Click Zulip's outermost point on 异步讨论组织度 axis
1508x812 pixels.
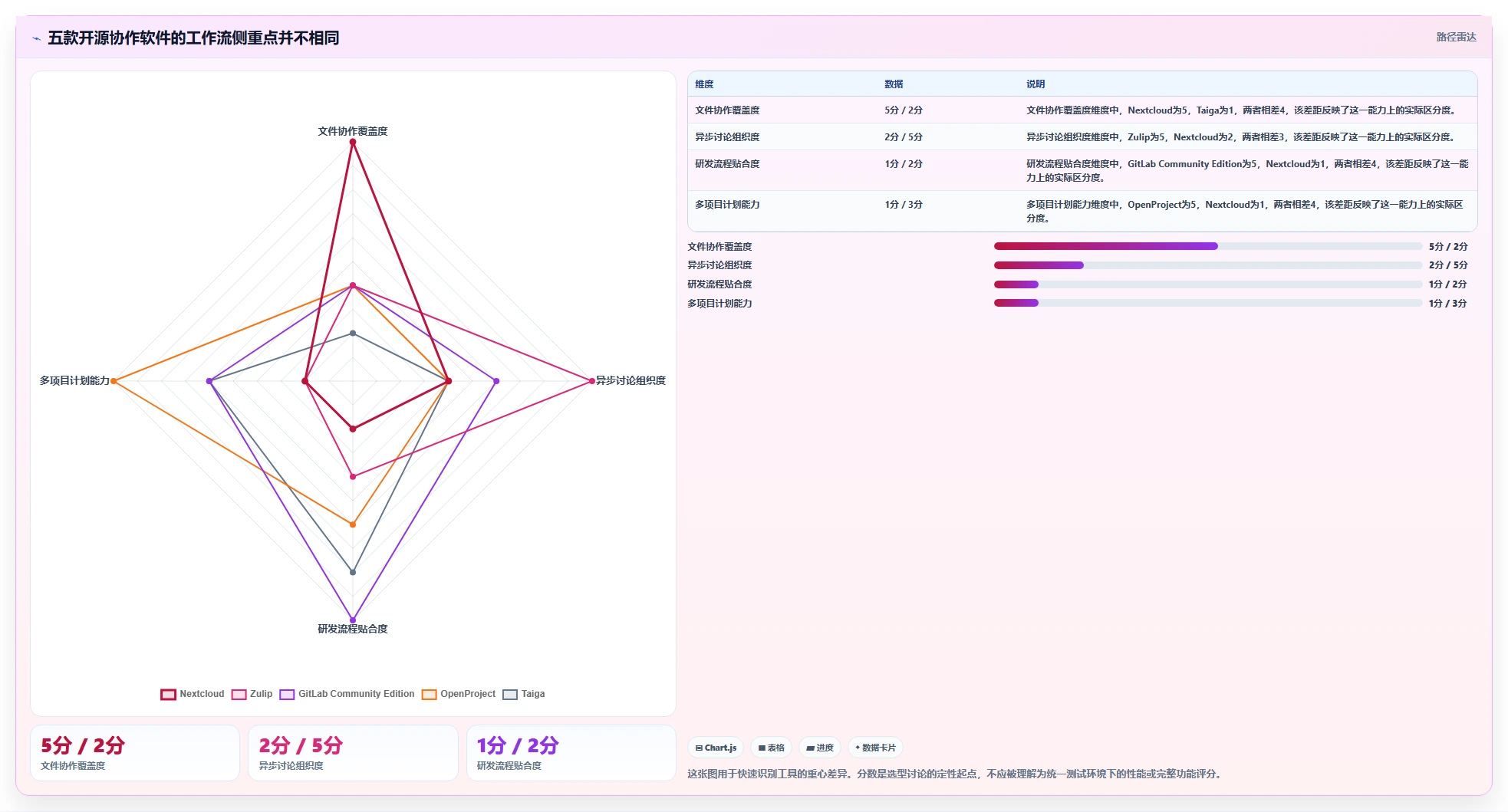(591, 381)
